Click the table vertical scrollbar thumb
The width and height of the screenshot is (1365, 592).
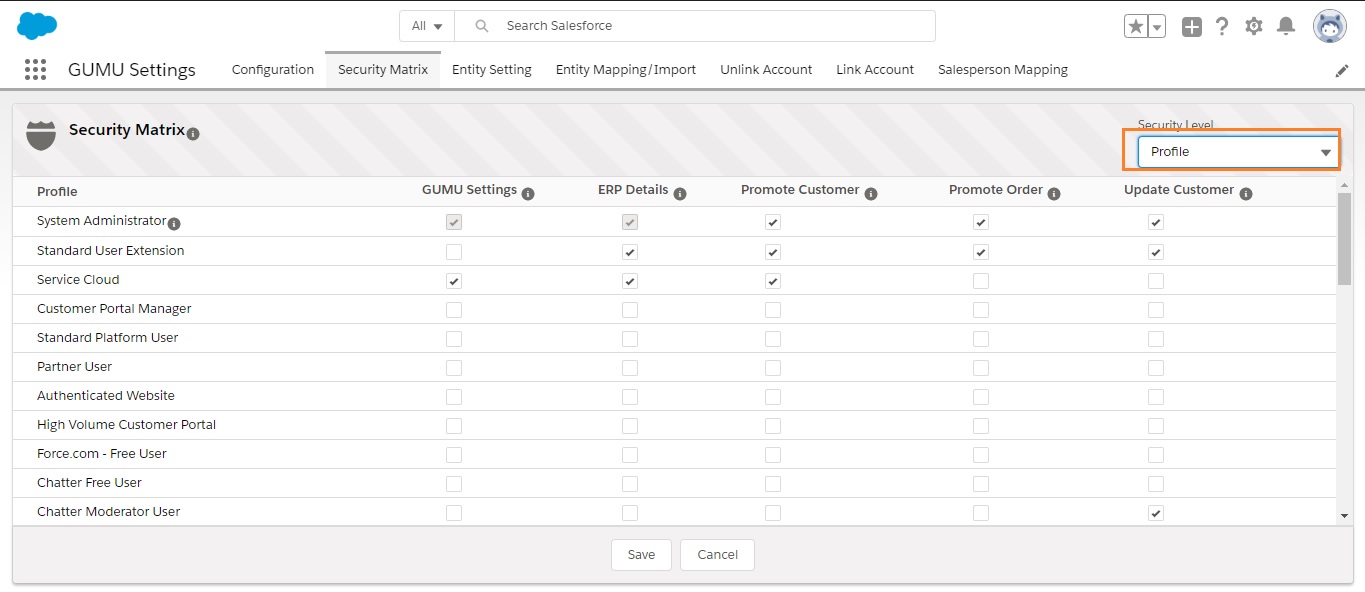(x=1344, y=239)
